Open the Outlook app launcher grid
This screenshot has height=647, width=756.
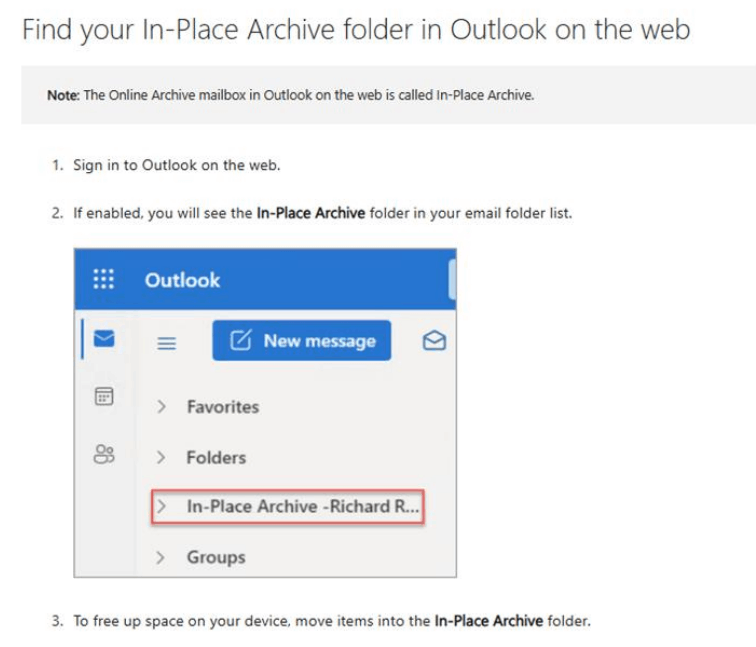click(x=104, y=279)
